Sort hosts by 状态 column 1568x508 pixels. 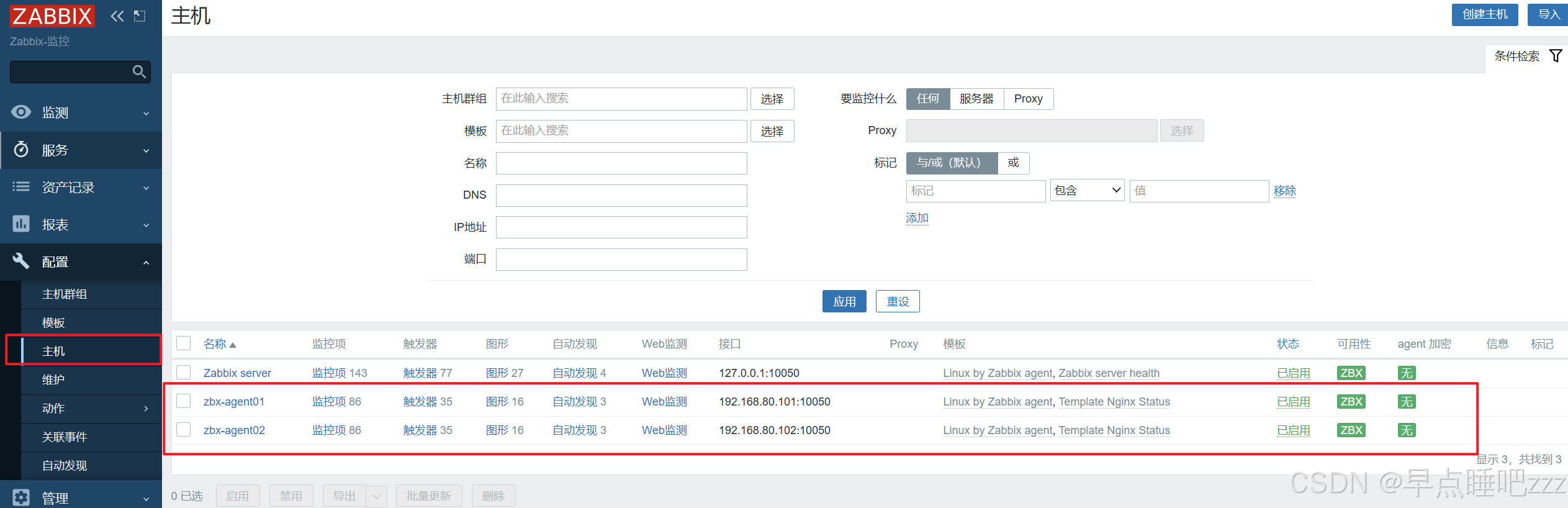pyautogui.click(x=1288, y=344)
